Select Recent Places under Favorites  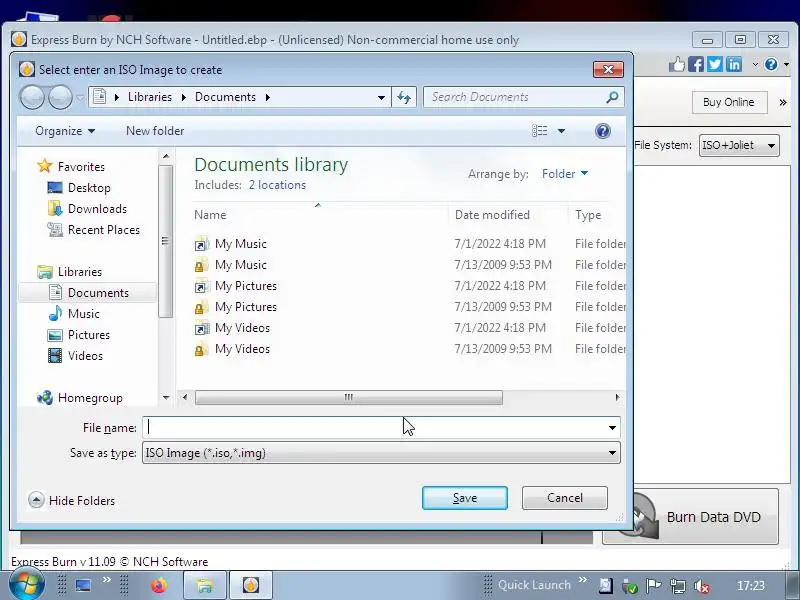[x=104, y=230]
